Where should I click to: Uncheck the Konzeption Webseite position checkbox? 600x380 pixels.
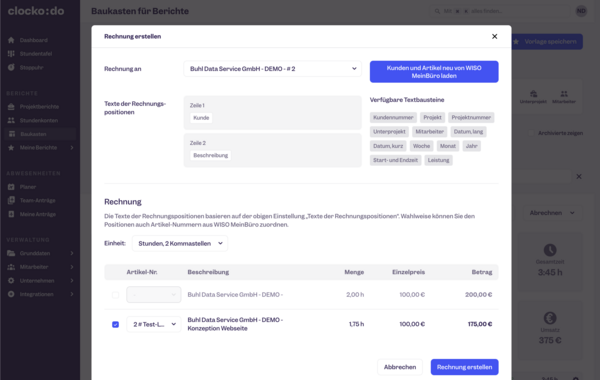(115, 325)
